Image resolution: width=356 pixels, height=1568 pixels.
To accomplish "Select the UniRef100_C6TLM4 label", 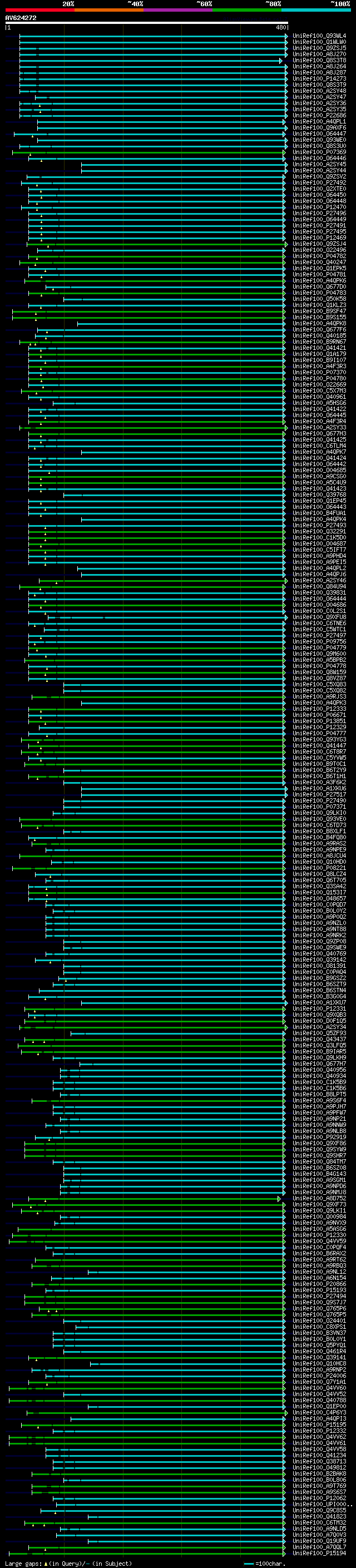I will pos(319,447).
